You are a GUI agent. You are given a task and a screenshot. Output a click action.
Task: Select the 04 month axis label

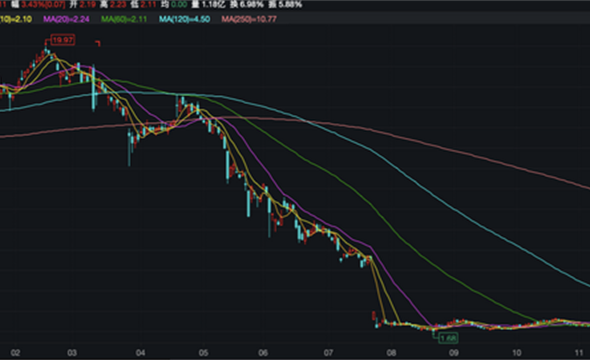tap(140, 353)
